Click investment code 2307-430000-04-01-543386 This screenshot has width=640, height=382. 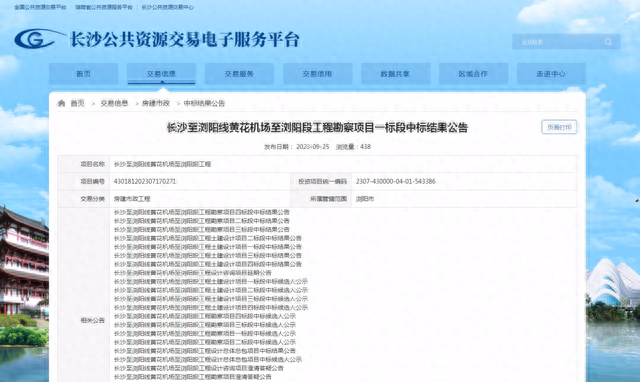tap(396, 181)
